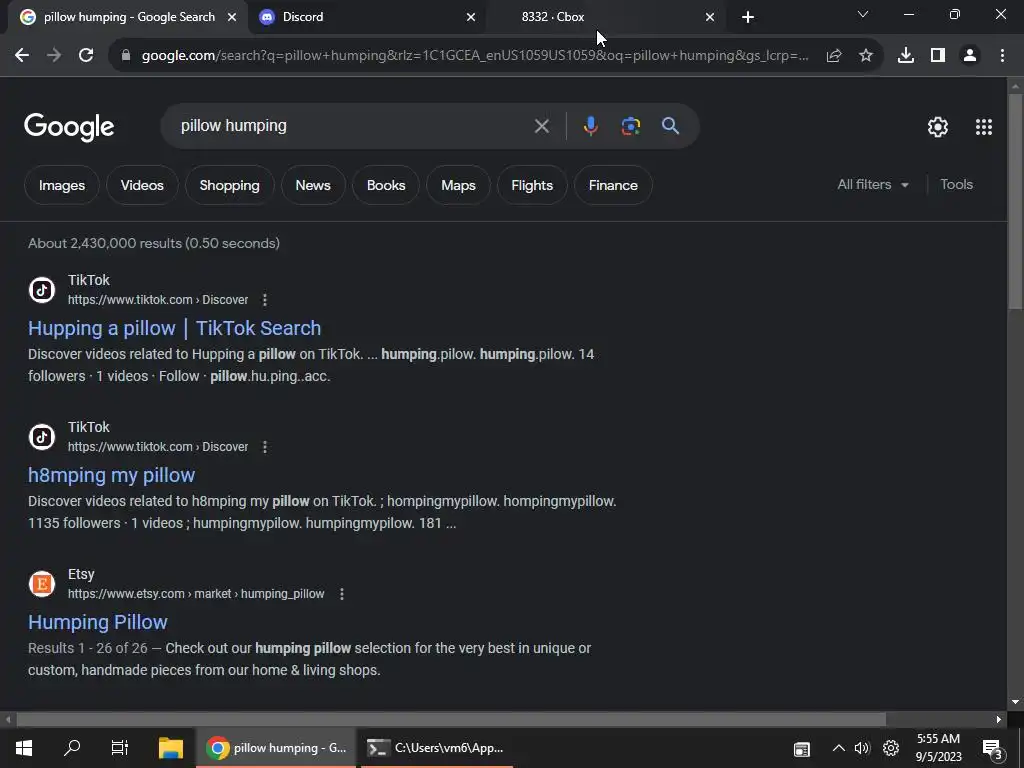The height and width of the screenshot is (768, 1024).
Task: Click the browser forward arrow
Action: point(54,56)
